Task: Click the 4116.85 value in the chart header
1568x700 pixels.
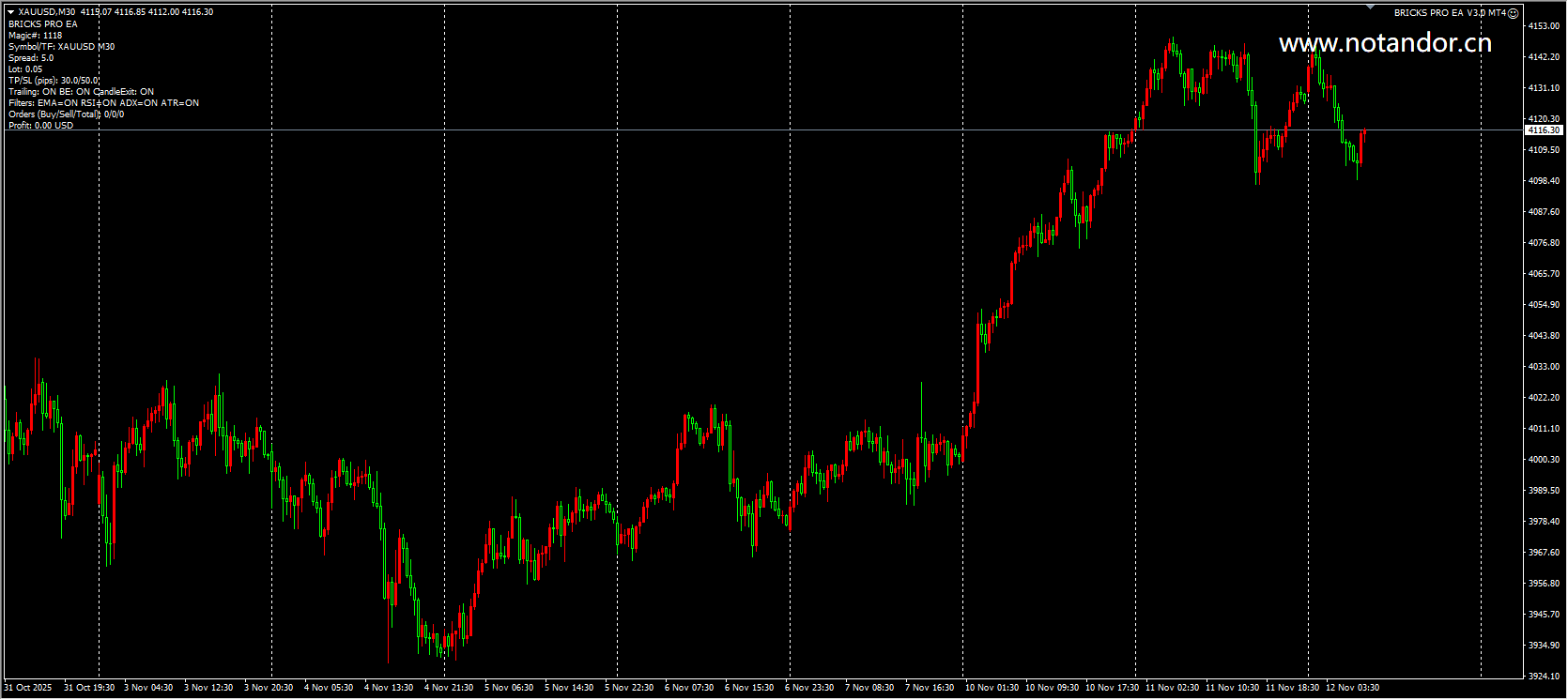Action: click(128, 12)
